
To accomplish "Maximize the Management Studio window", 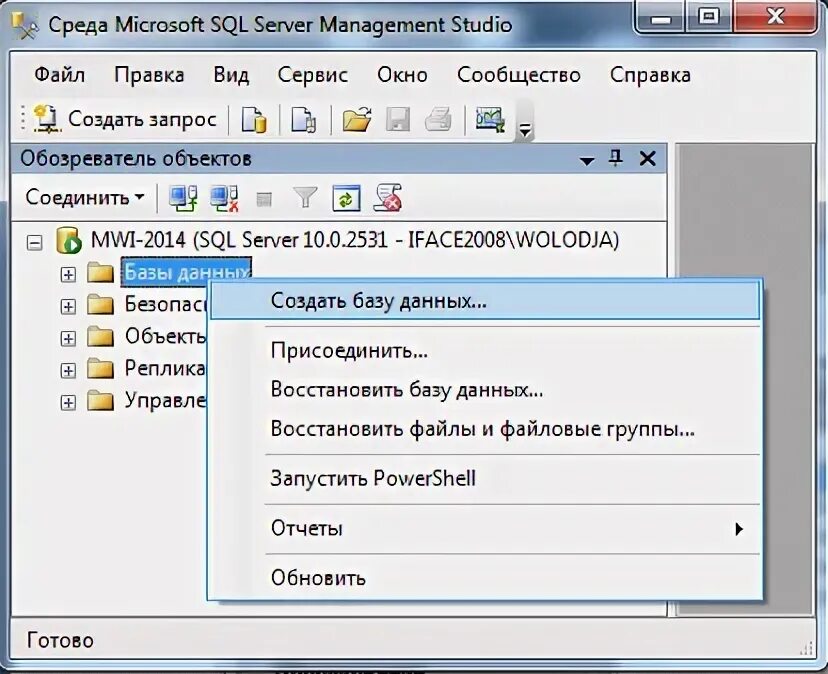I will point(709,18).
